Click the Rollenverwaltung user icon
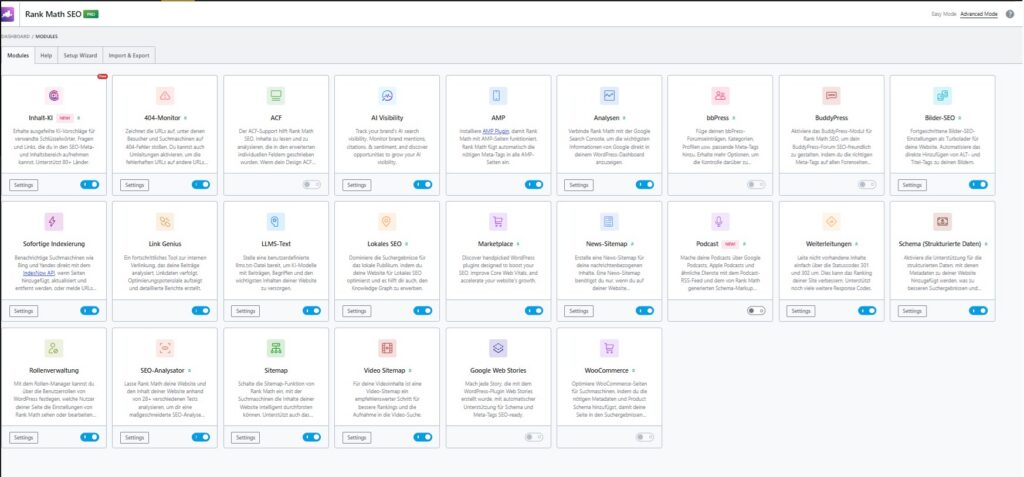The image size is (1024, 477). [54, 348]
